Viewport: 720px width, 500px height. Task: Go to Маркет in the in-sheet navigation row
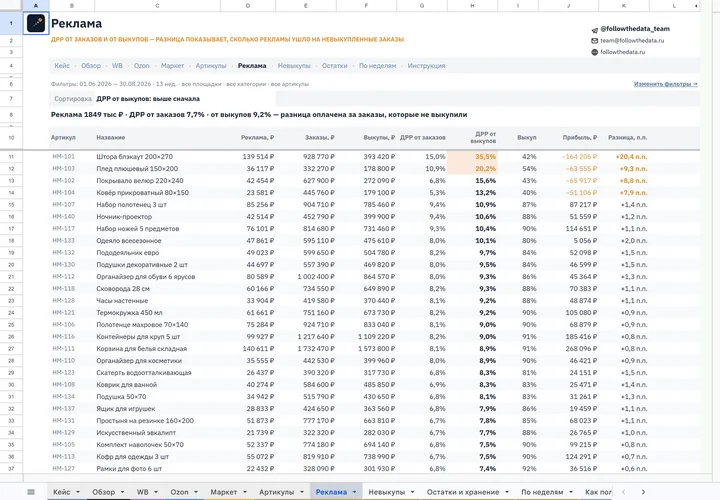coord(172,66)
